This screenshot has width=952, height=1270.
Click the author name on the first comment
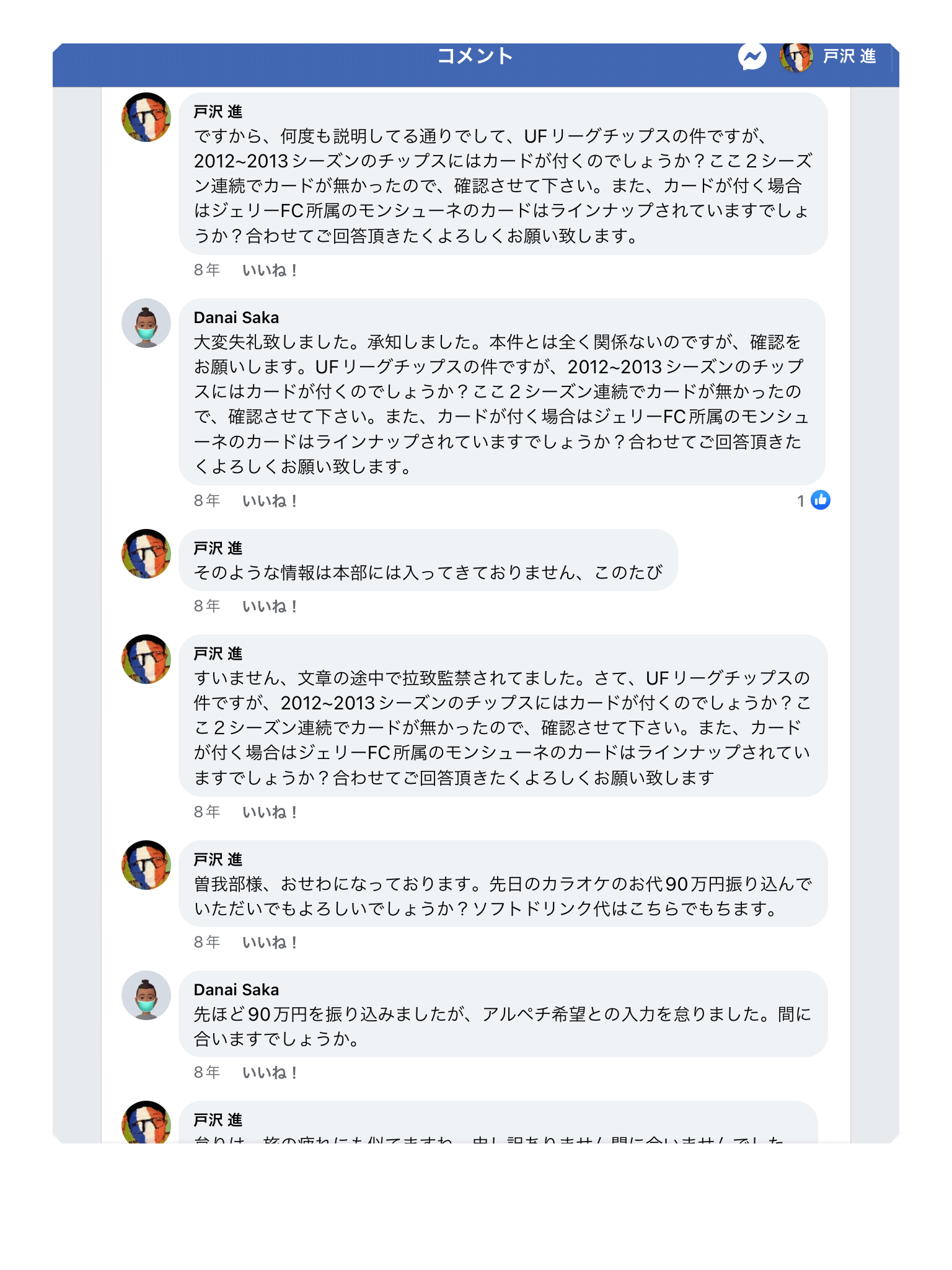(218, 112)
